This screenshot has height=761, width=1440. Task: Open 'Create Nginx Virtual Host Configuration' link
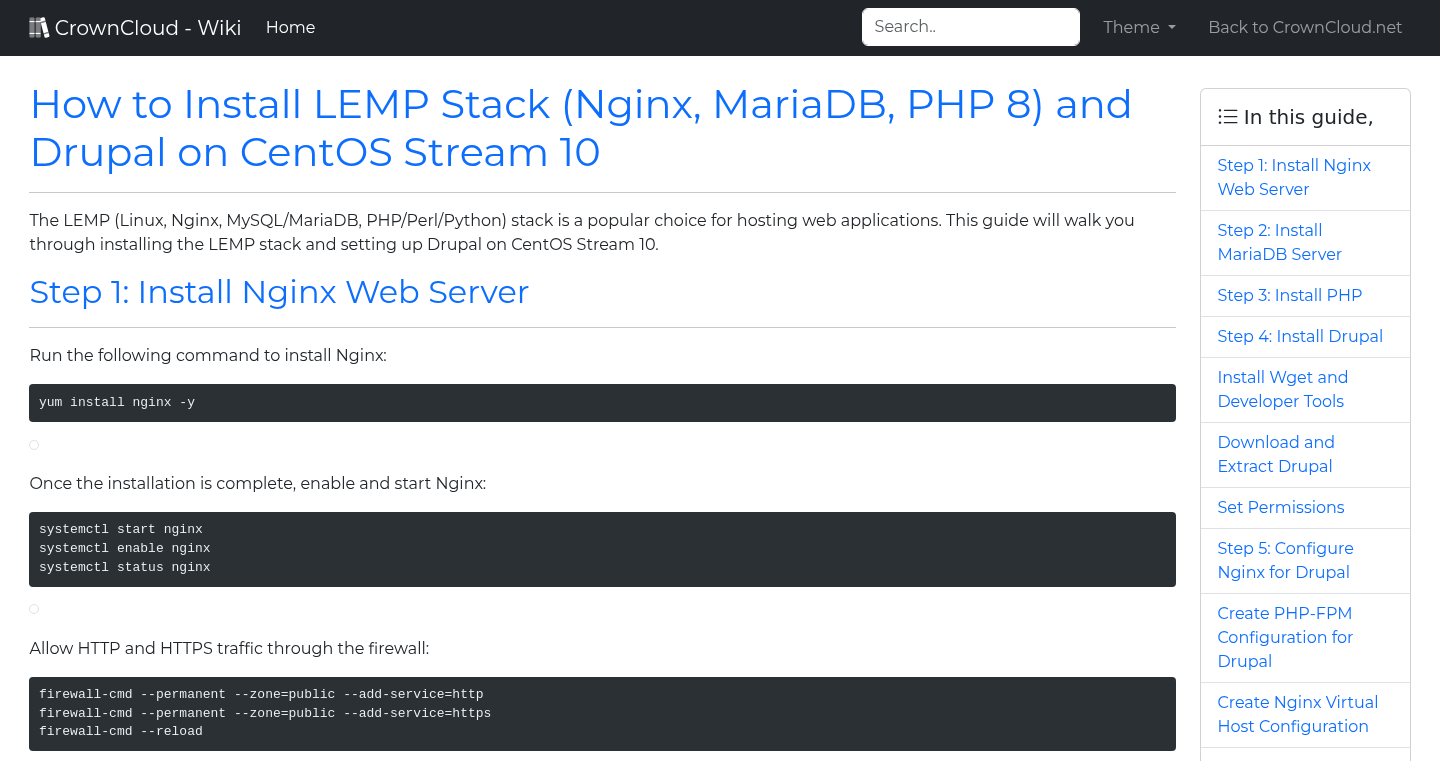(x=1297, y=714)
